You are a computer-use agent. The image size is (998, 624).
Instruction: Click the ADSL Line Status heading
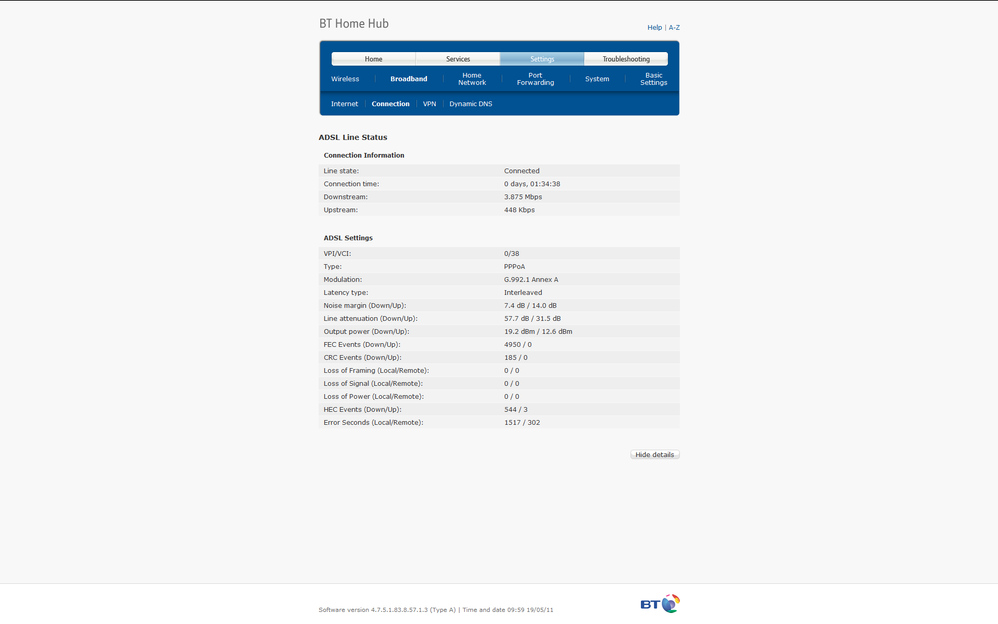(x=353, y=137)
